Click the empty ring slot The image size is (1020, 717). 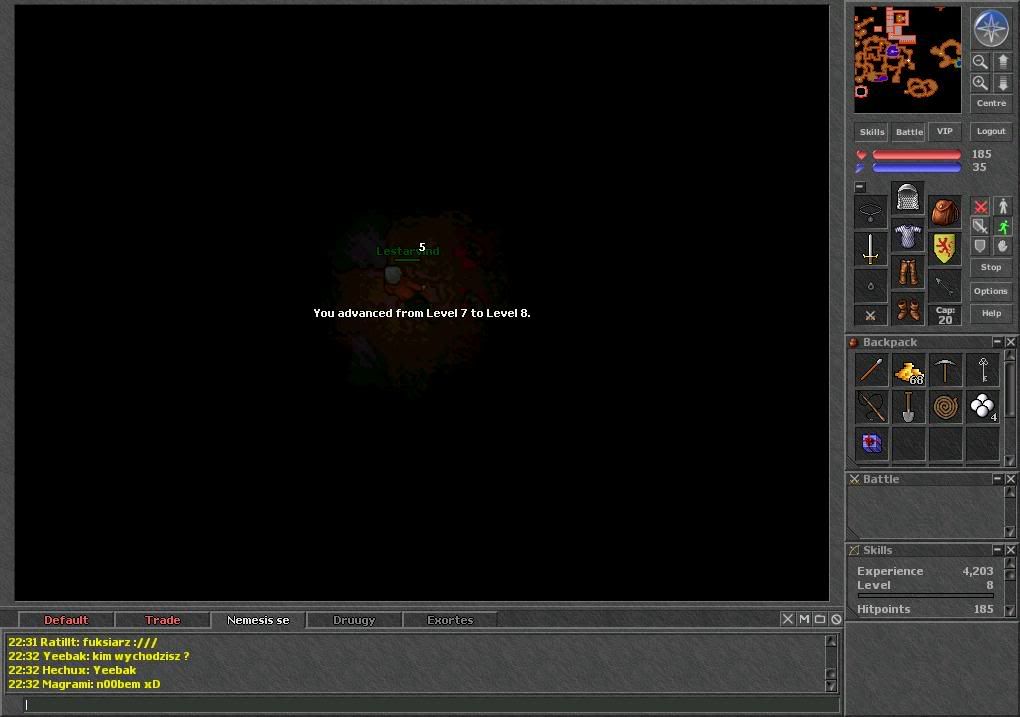pos(870,286)
